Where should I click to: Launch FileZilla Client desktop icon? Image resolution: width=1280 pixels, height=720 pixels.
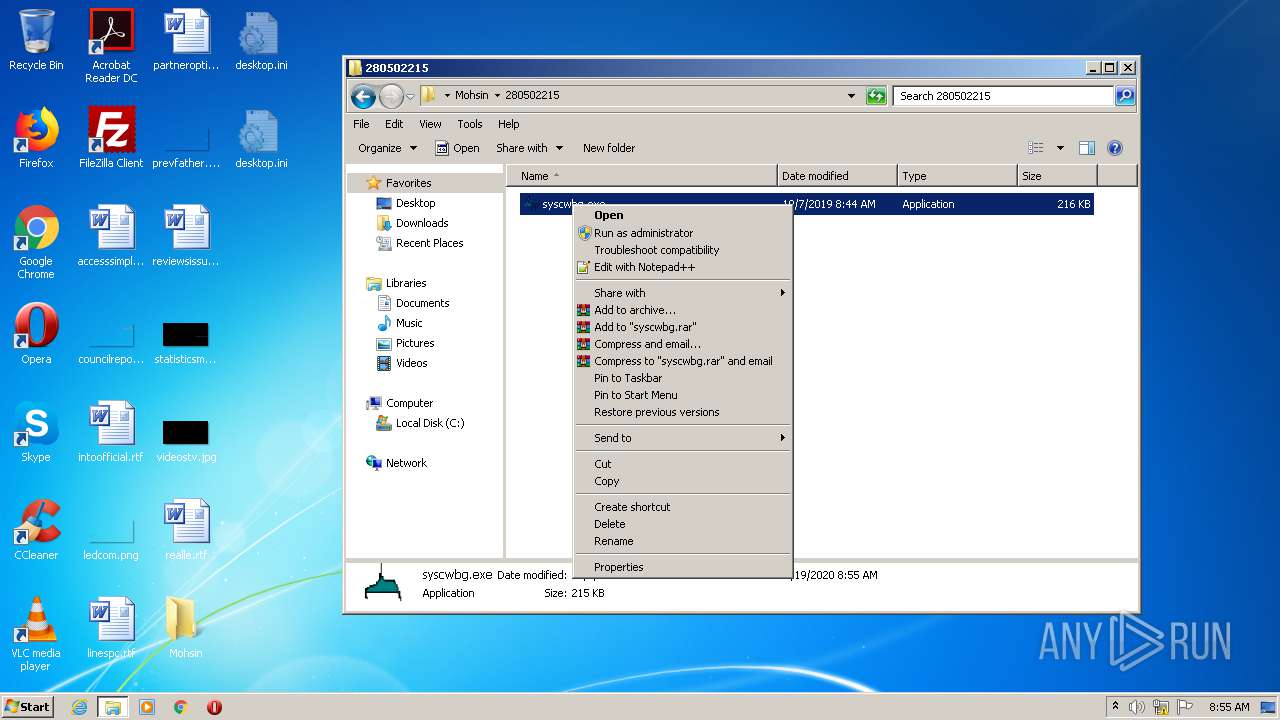coord(111,138)
